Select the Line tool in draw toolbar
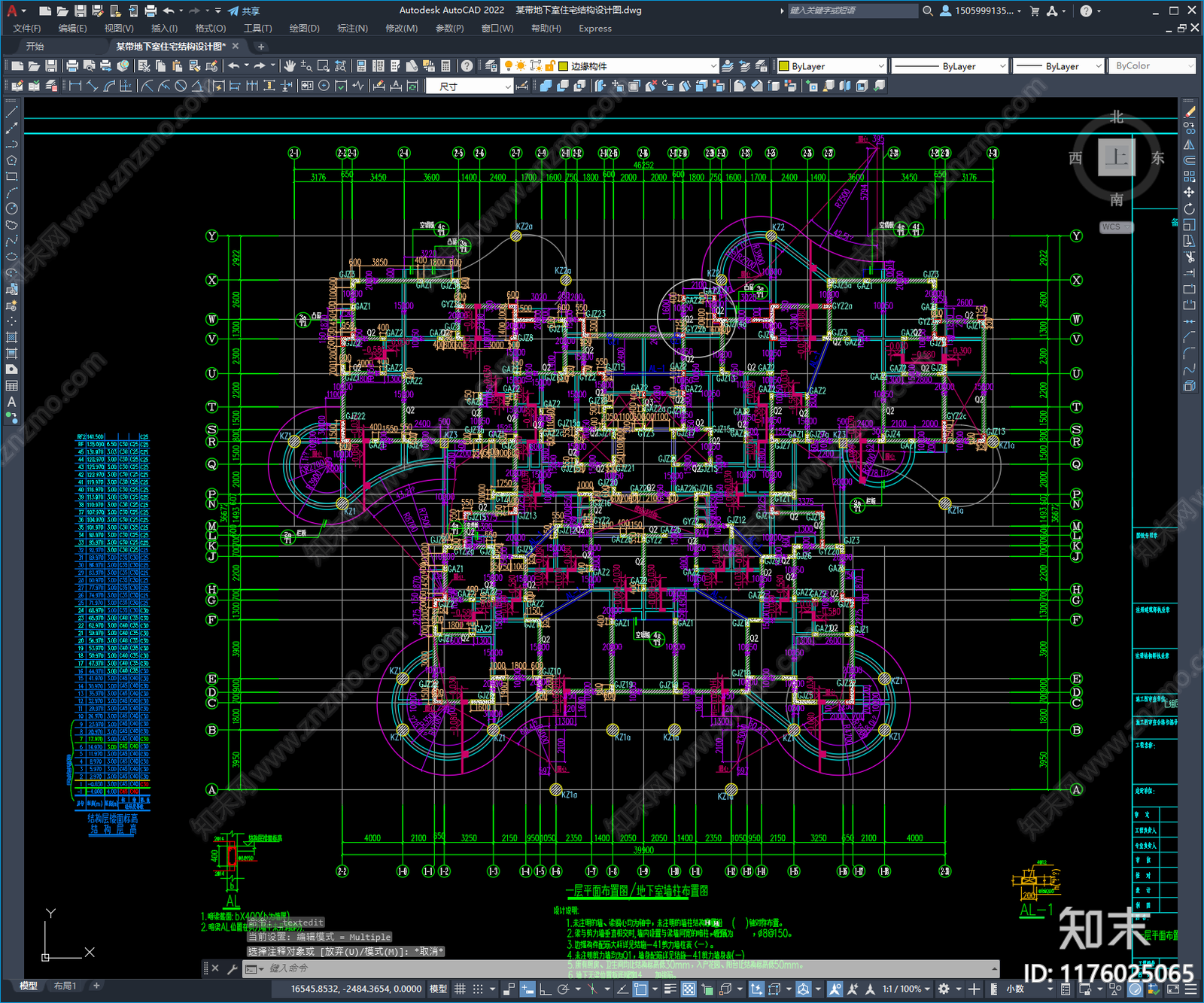The image size is (1204, 1003). click(x=11, y=111)
